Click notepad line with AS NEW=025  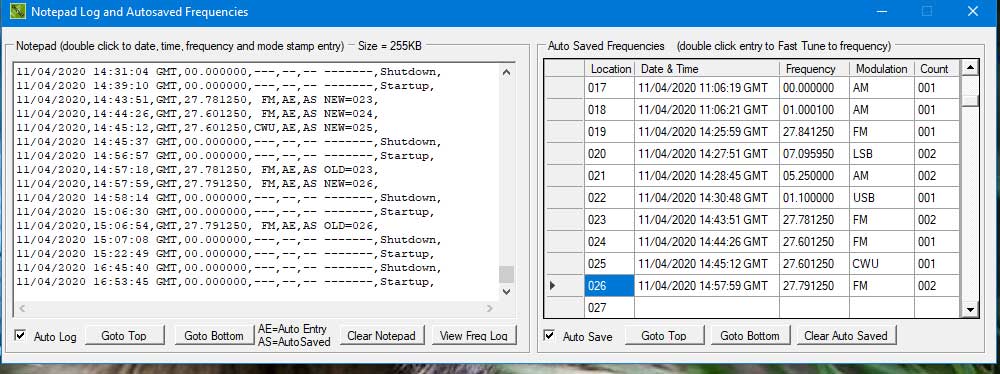tap(197, 128)
